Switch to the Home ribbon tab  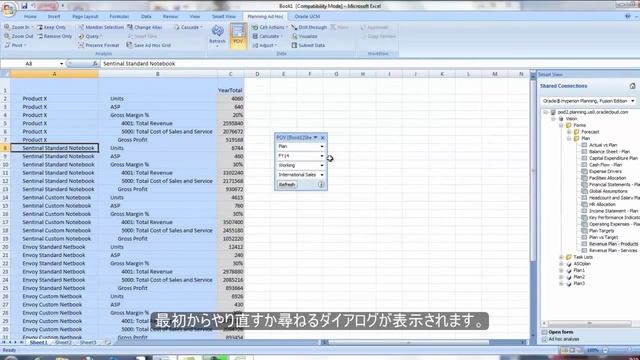pos(30,16)
